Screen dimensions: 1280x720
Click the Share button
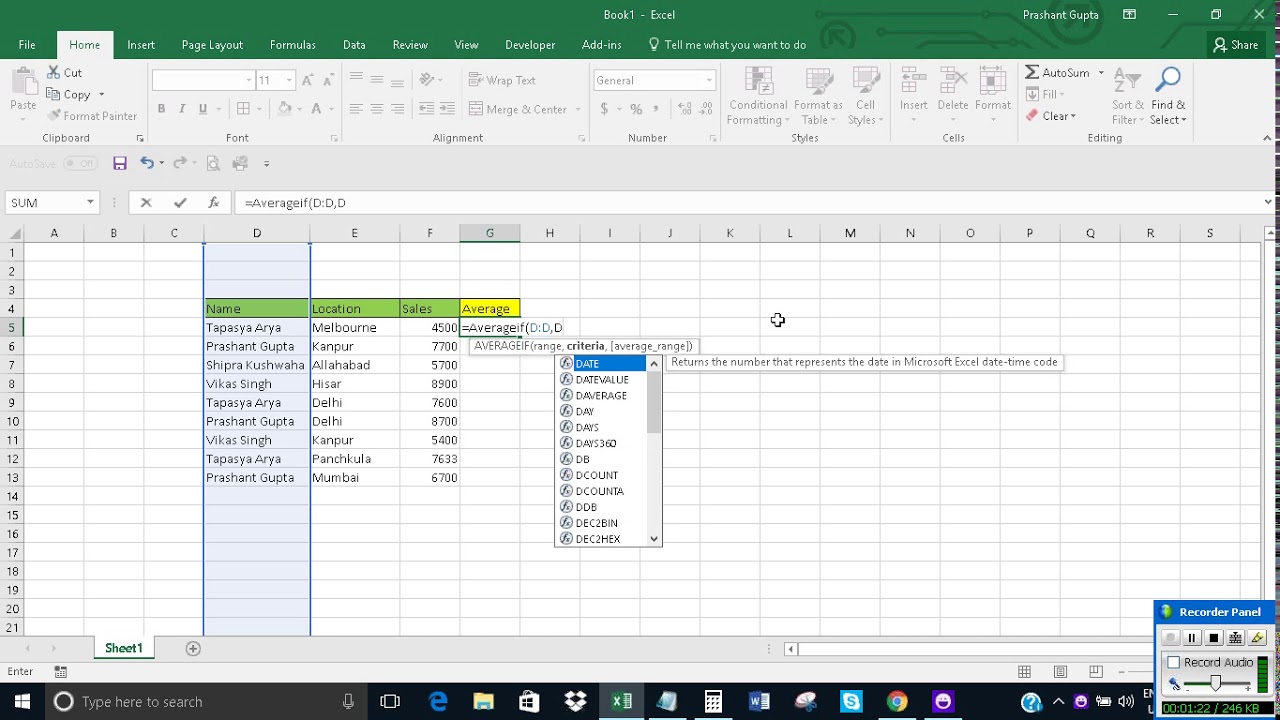(1235, 45)
